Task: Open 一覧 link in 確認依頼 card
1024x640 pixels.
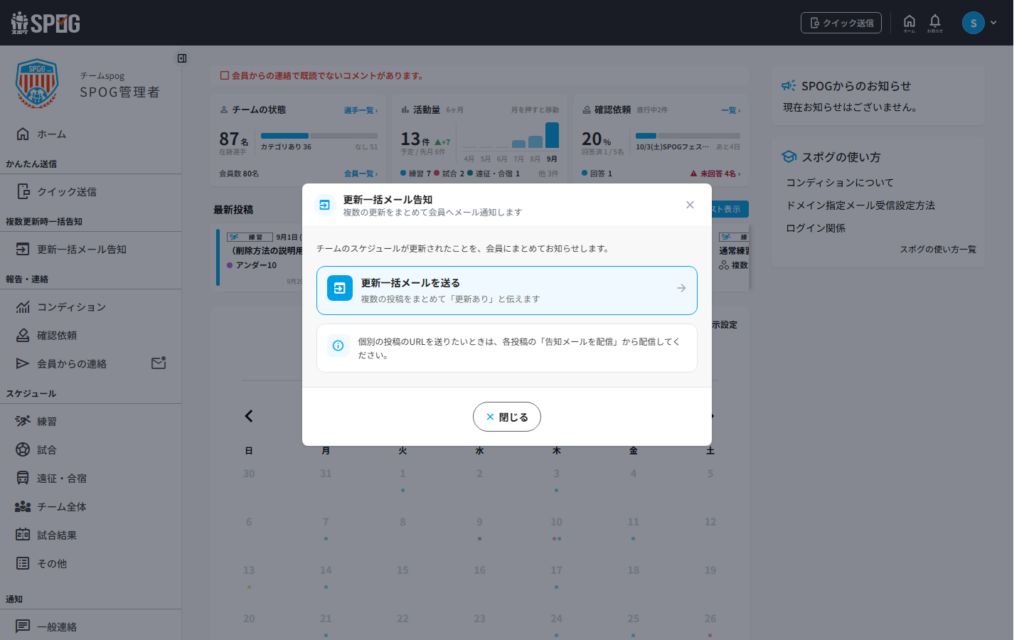Action: pyautogui.click(x=730, y=110)
